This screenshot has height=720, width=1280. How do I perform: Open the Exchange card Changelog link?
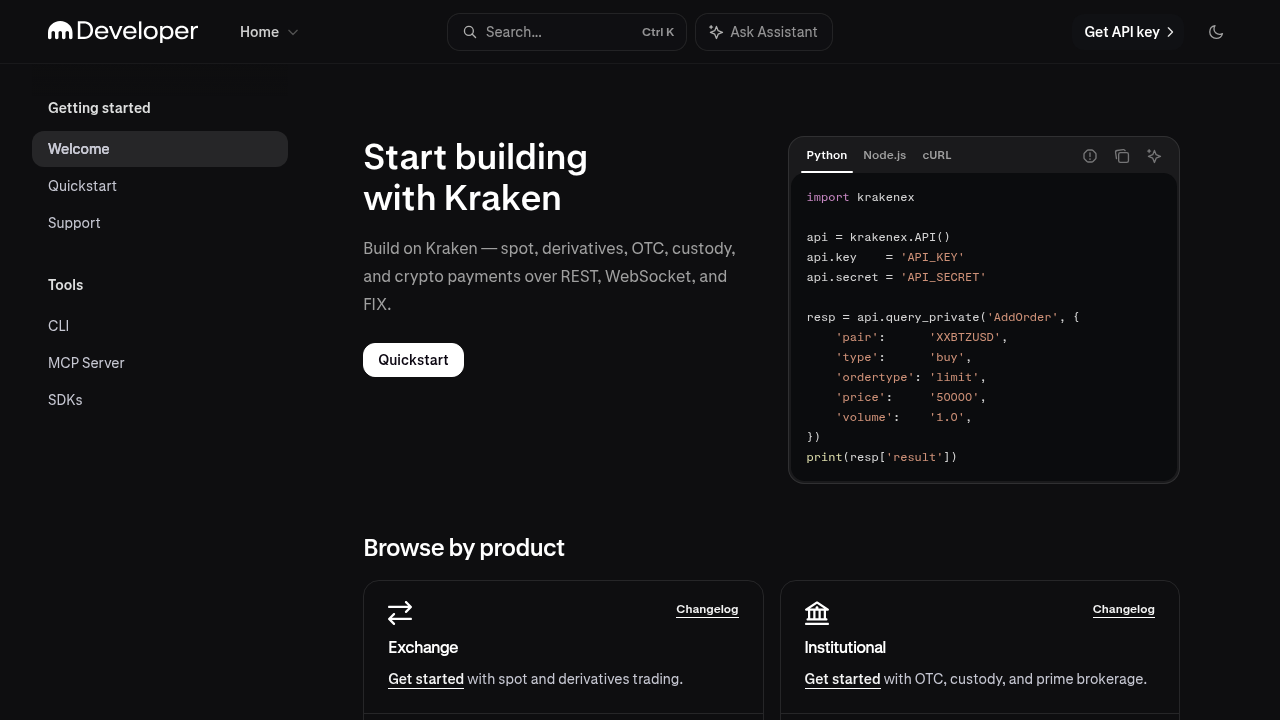point(707,609)
